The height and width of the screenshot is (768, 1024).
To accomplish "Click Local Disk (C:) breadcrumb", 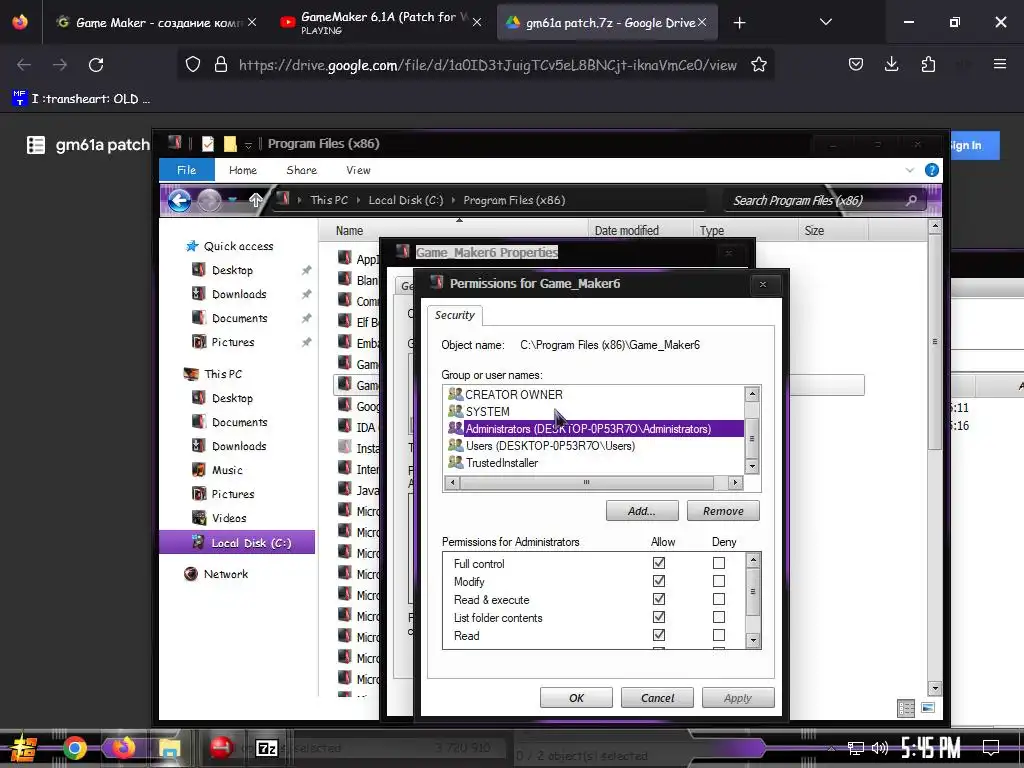I will pyautogui.click(x=406, y=200).
